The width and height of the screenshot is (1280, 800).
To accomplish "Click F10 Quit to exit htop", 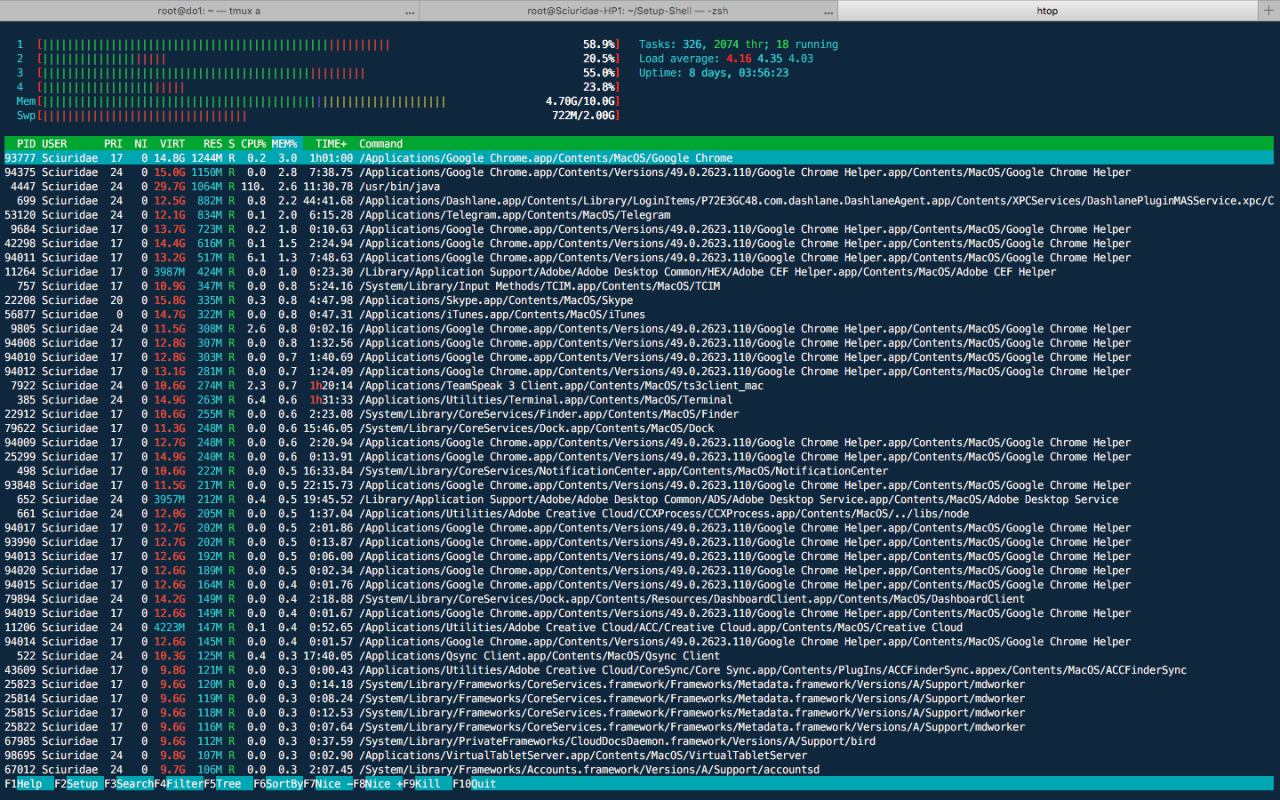I will [474, 784].
